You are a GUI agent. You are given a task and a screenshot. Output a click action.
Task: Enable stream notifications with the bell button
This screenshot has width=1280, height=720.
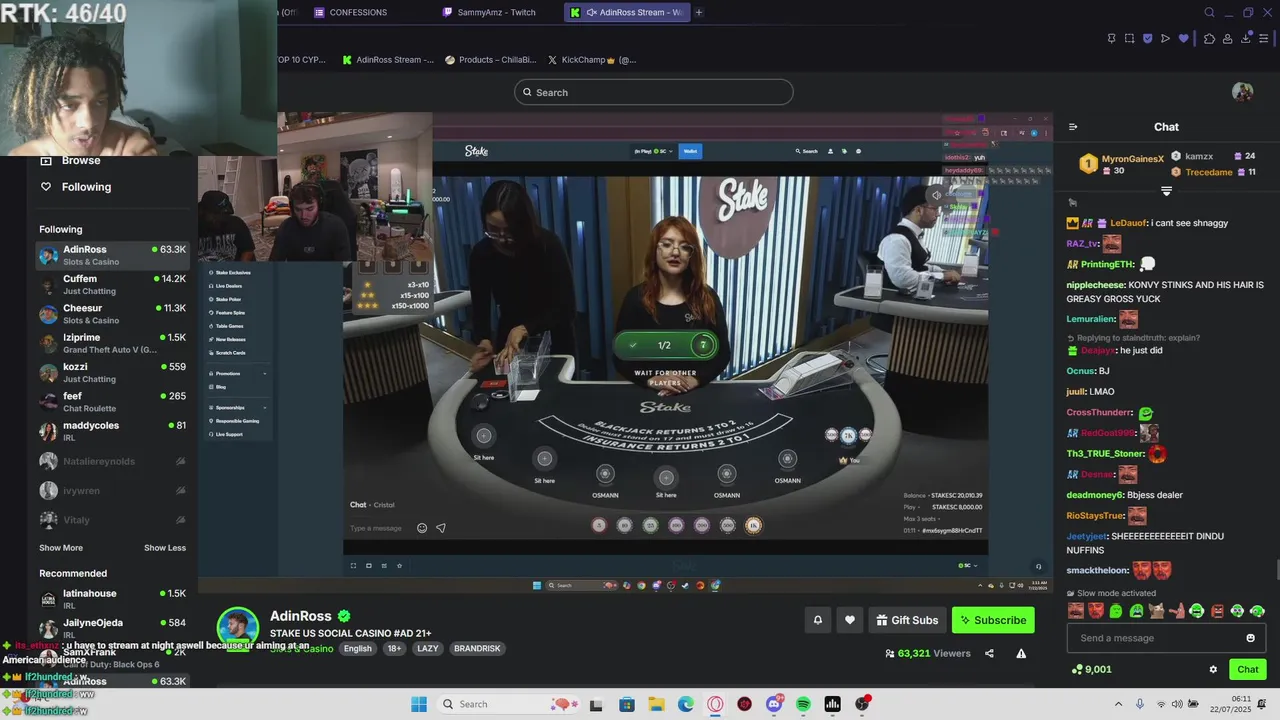pos(817,620)
